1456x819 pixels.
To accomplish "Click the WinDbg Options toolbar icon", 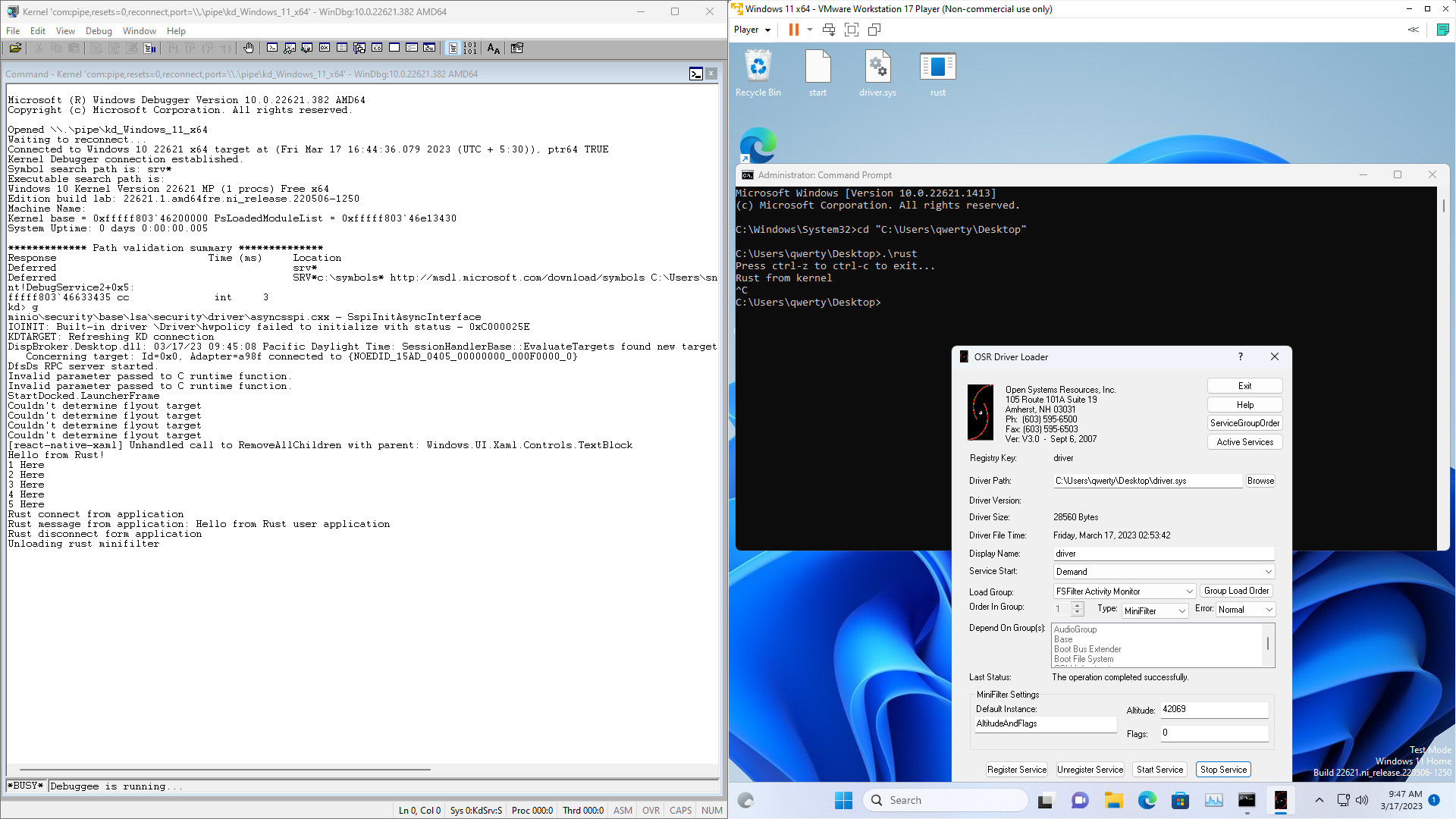I will pyautogui.click(x=517, y=48).
